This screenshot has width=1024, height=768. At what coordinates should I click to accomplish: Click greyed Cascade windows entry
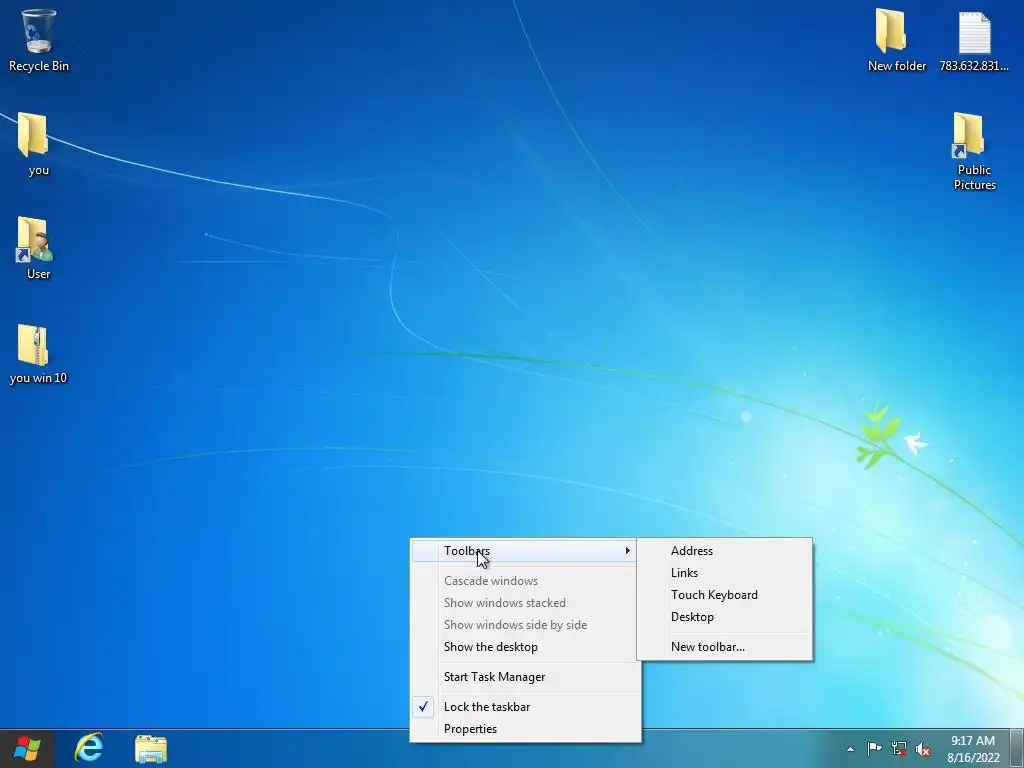pyautogui.click(x=525, y=581)
